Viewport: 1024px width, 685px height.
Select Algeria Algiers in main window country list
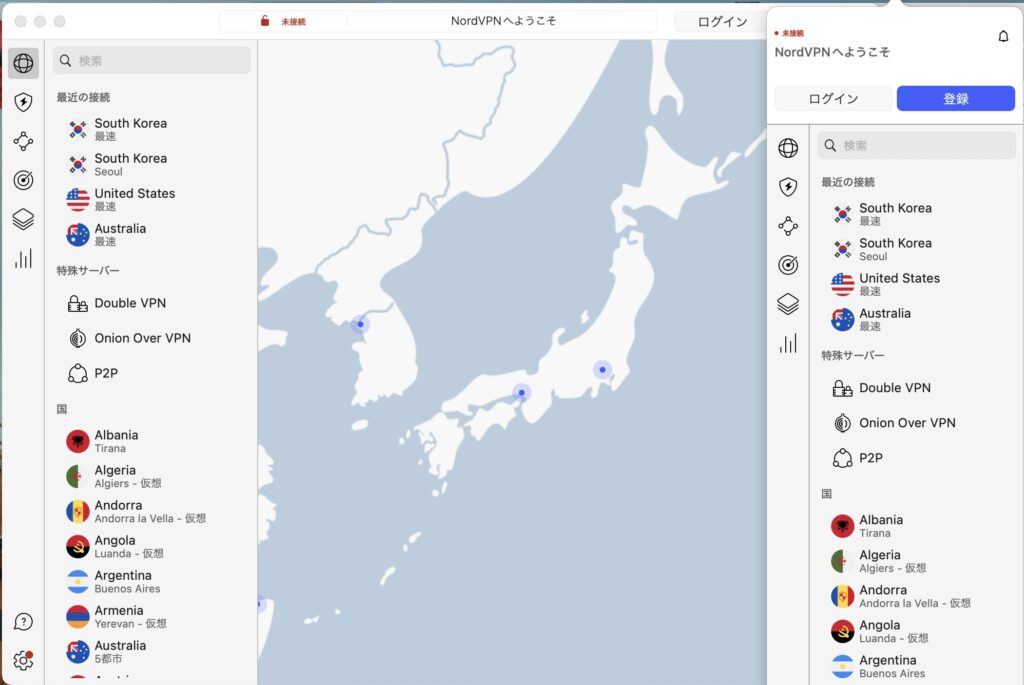(152, 477)
